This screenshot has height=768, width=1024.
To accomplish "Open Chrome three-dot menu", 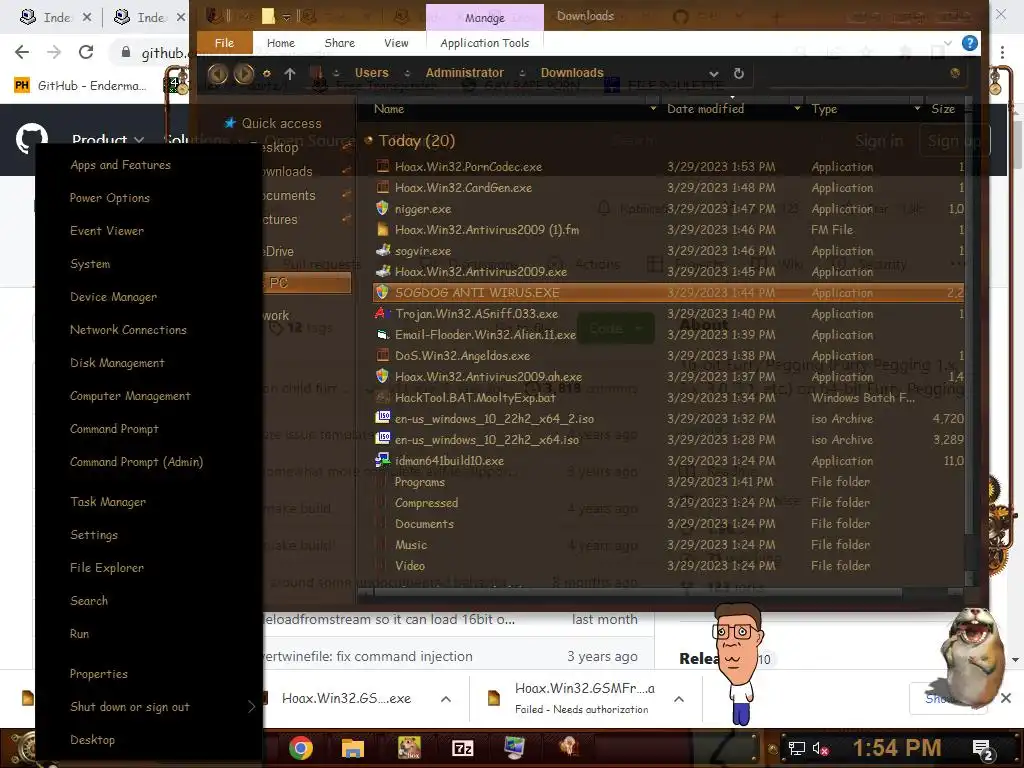I will [1002, 52].
